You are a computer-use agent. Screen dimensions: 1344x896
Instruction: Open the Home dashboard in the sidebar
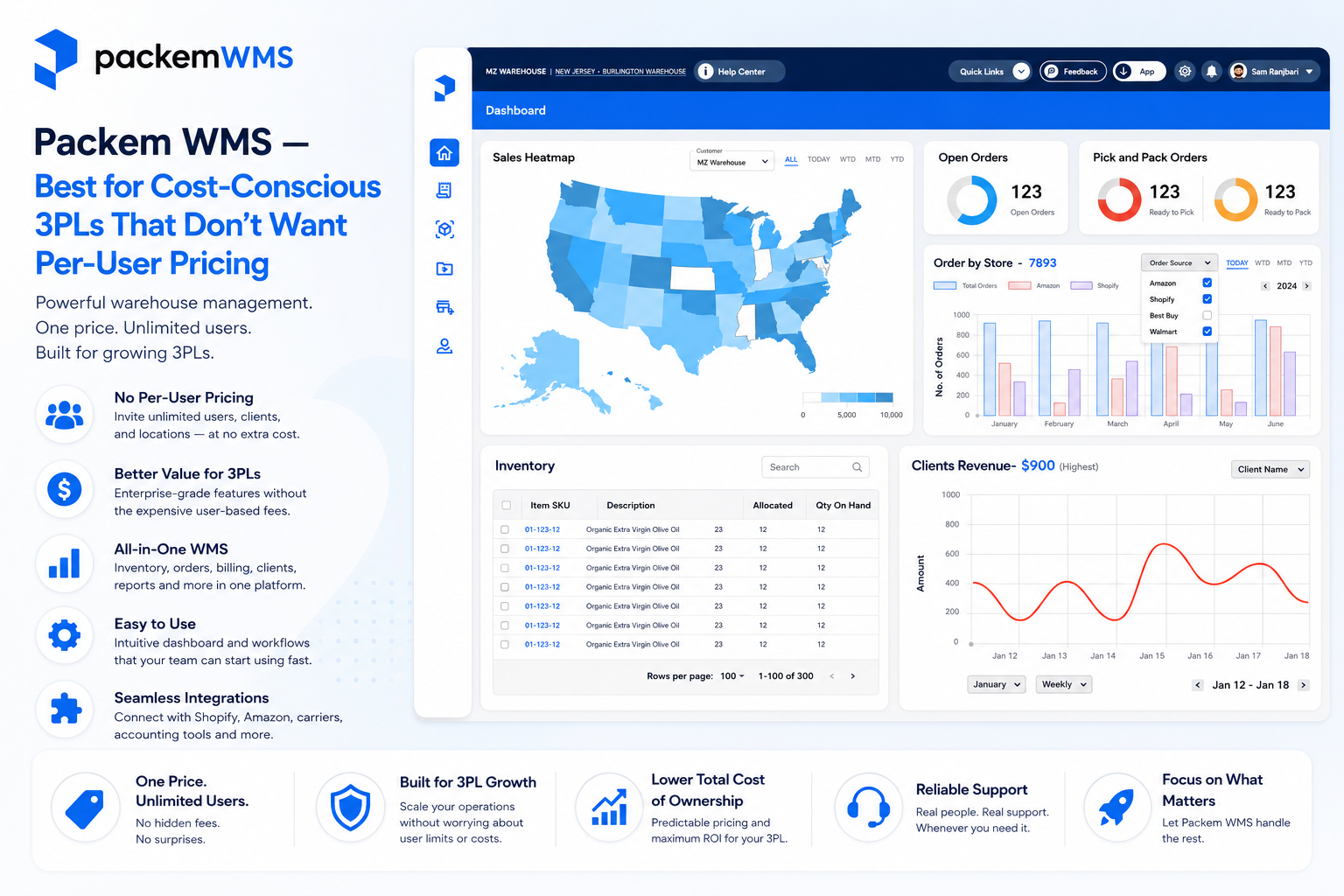coord(444,153)
